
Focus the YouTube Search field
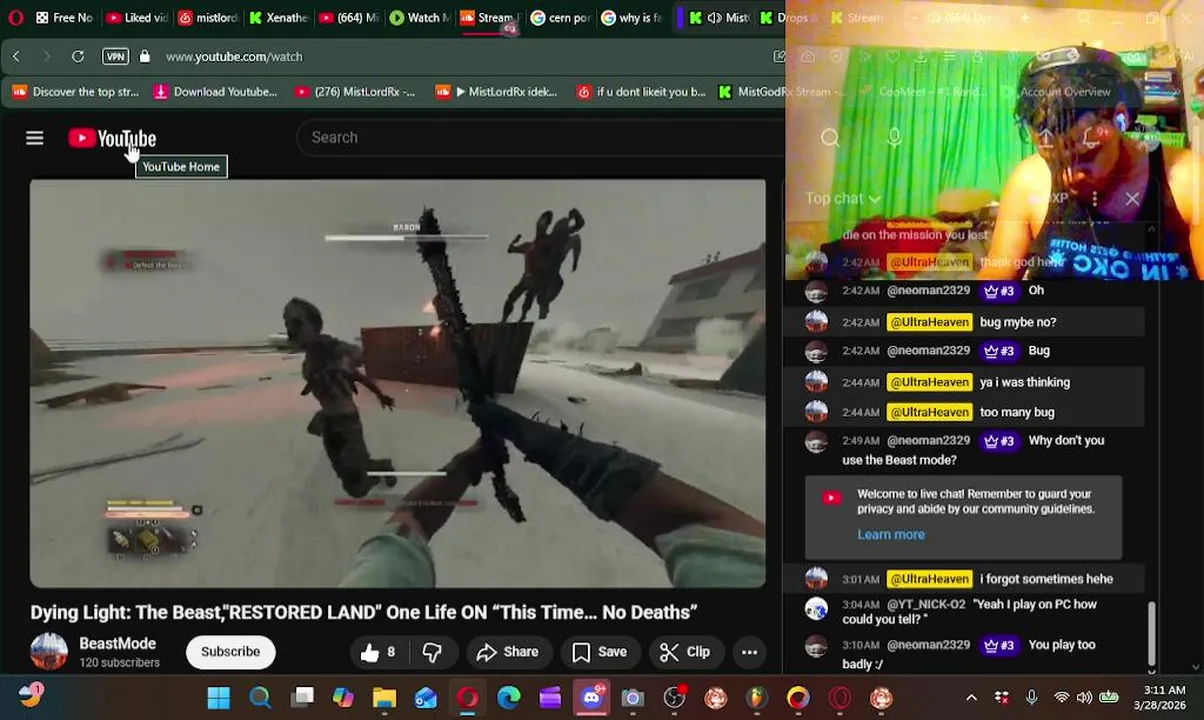pos(540,137)
